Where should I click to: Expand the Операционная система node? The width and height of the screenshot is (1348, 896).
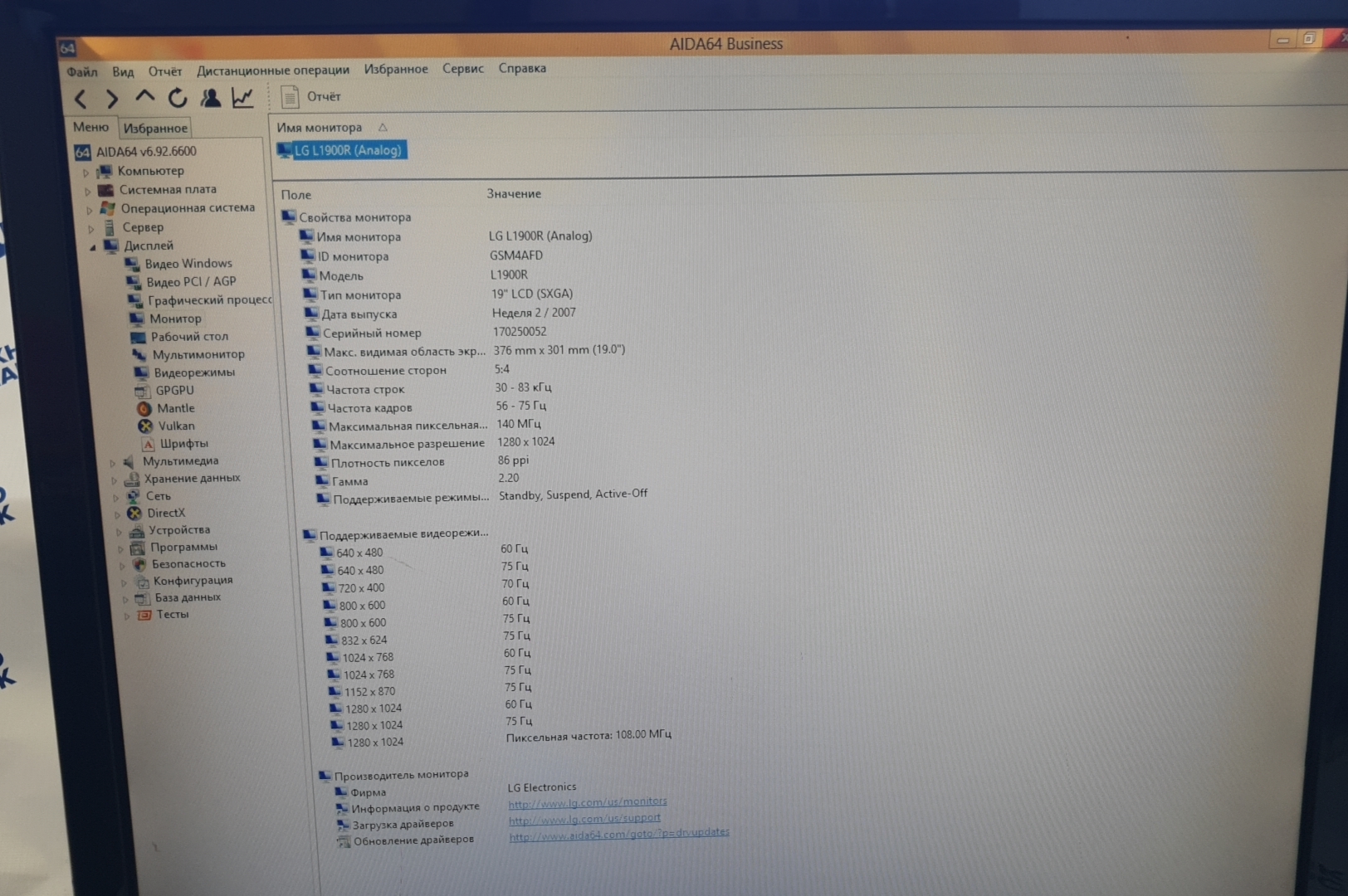click(x=89, y=209)
